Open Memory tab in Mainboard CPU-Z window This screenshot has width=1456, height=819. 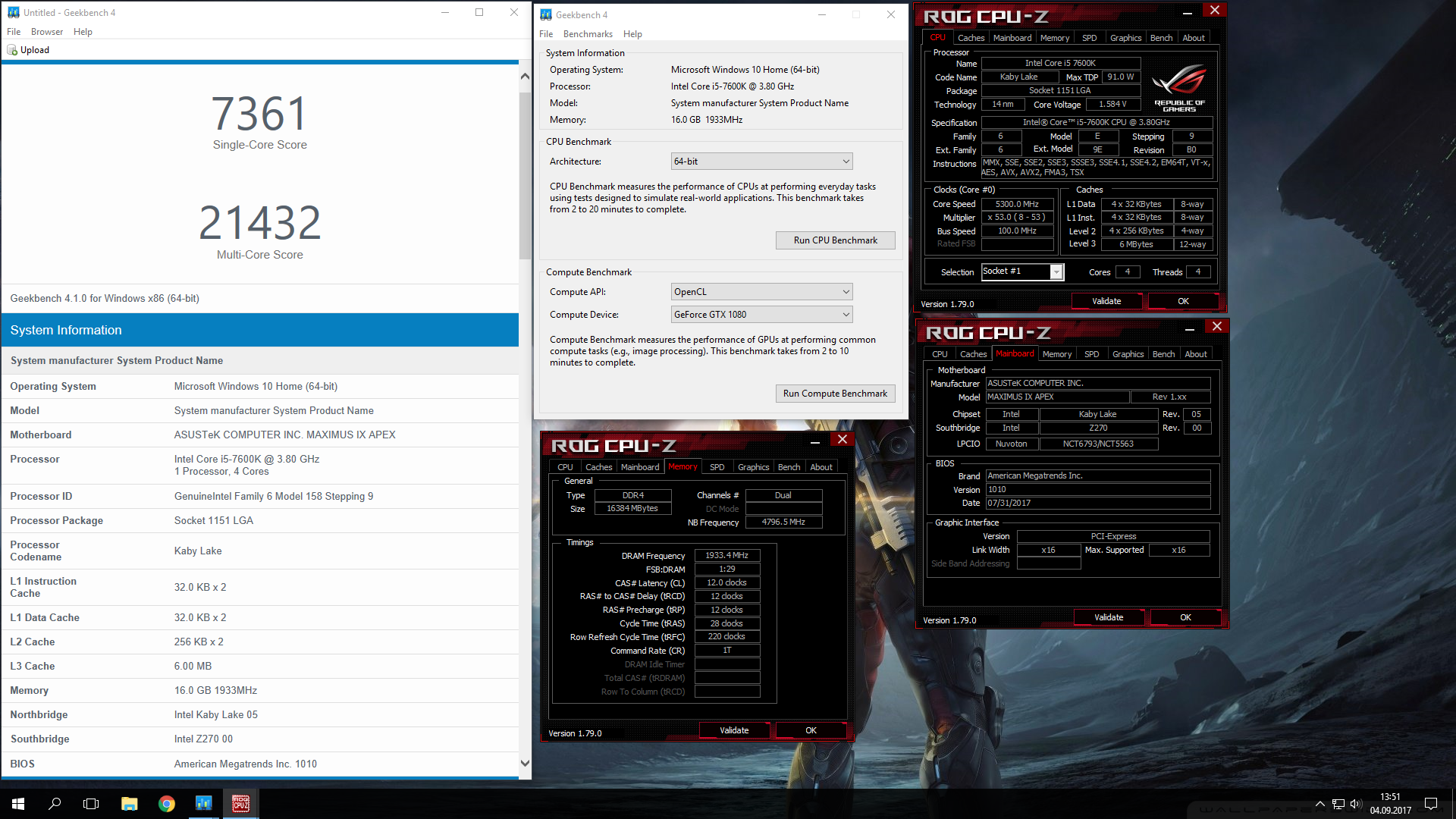(x=1057, y=354)
